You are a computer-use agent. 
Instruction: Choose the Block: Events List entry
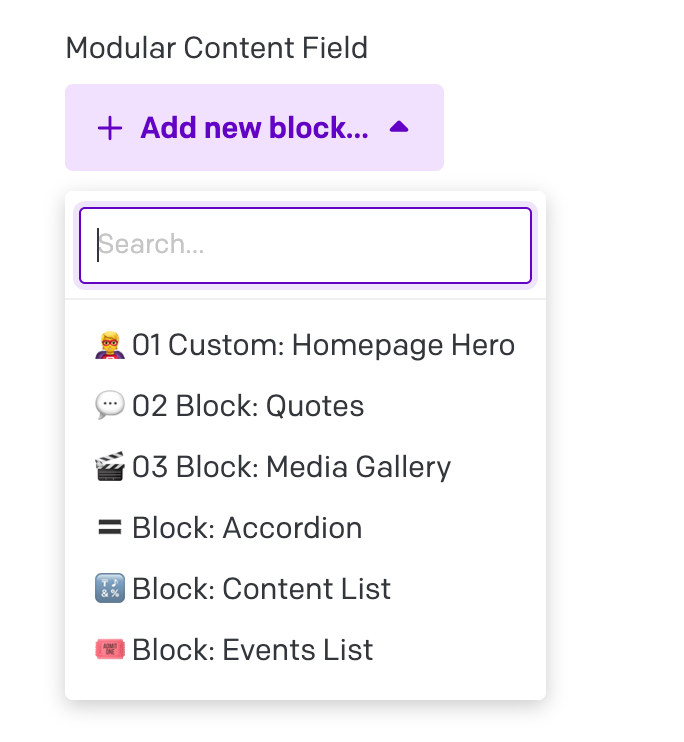click(x=252, y=650)
